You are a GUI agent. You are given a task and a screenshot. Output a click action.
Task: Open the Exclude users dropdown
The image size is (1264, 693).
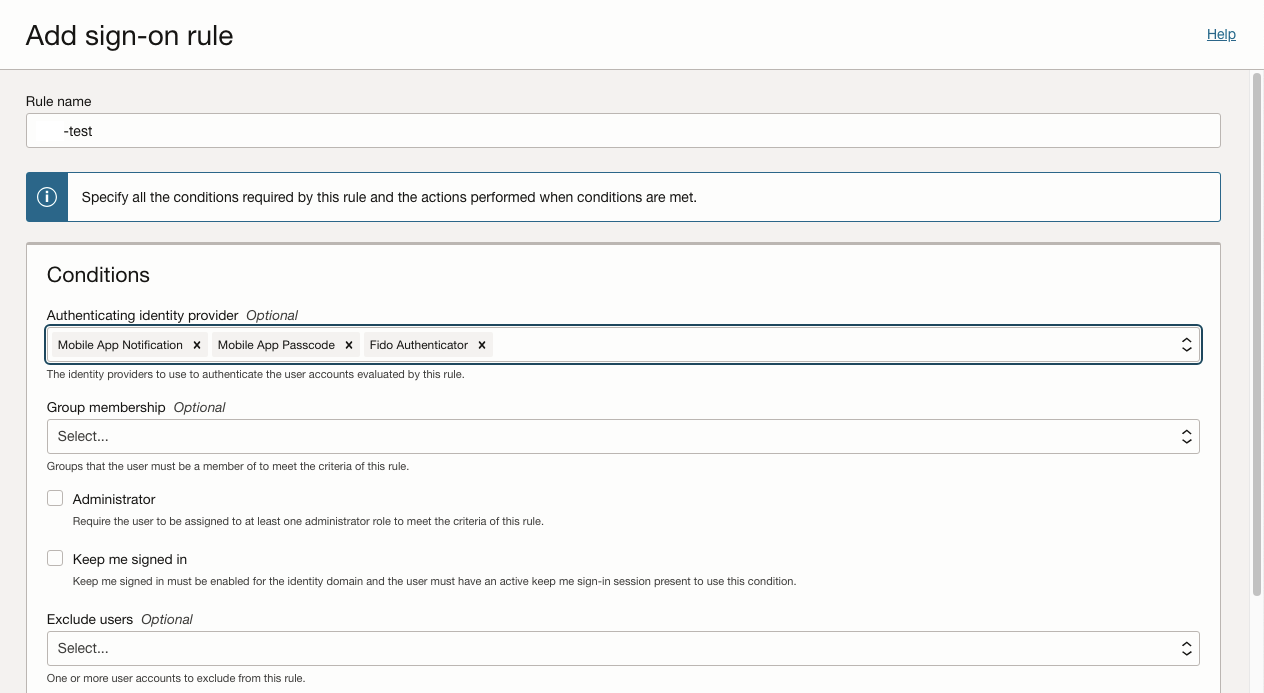[x=622, y=648]
